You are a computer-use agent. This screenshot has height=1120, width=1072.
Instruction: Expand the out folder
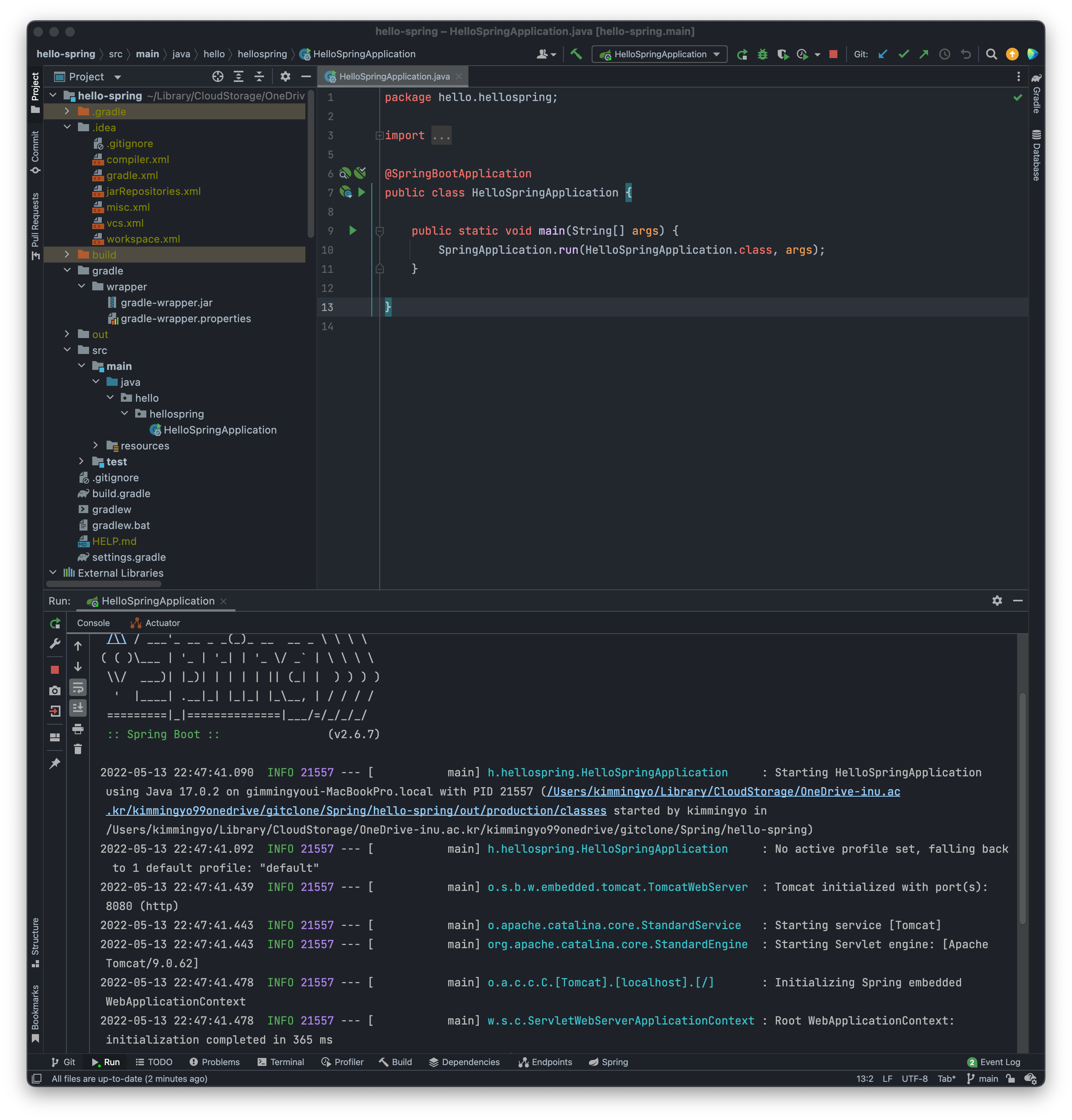(x=67, y=334)
